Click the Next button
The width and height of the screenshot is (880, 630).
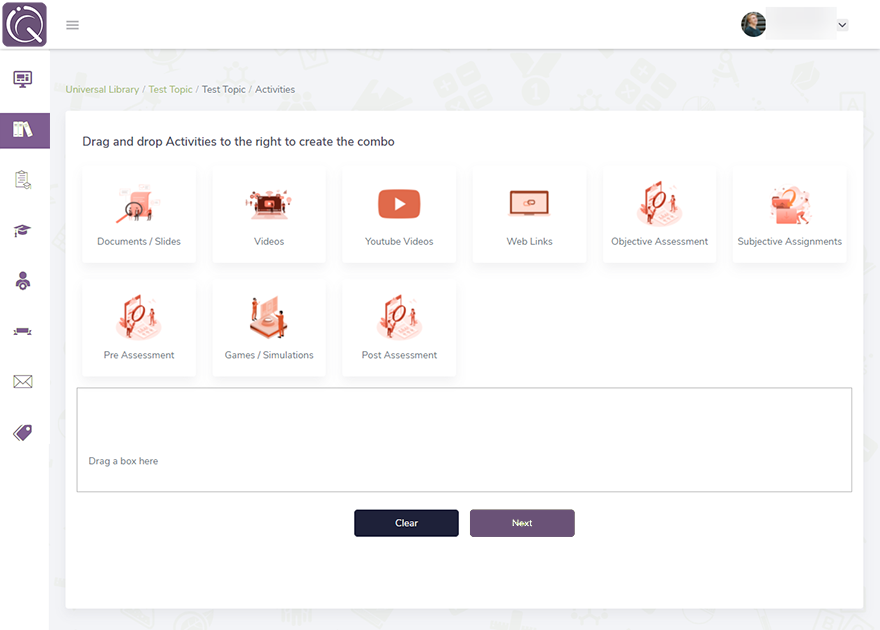pos(522,523)
